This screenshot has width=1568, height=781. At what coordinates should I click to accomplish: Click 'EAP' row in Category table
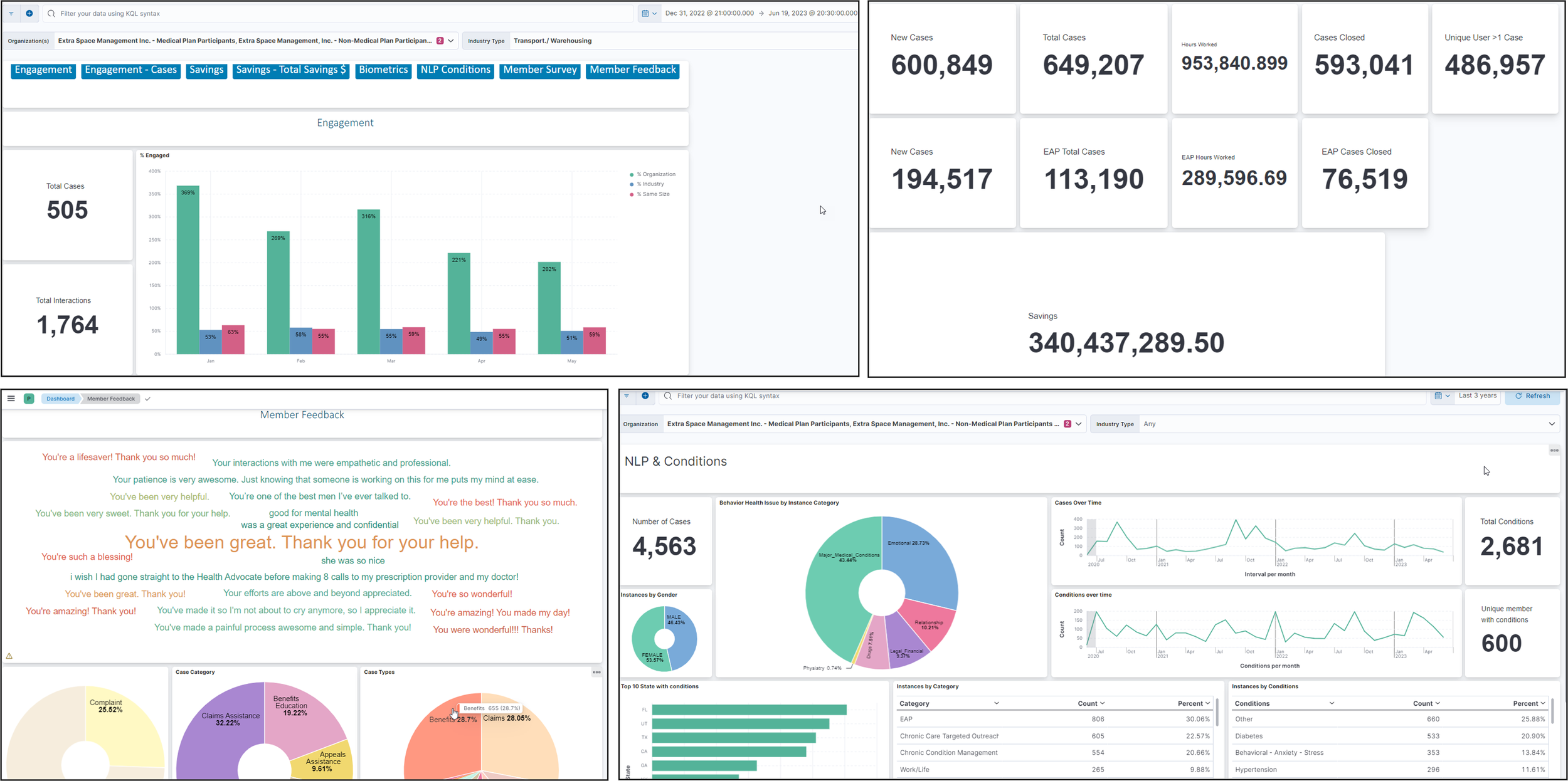1055,719
